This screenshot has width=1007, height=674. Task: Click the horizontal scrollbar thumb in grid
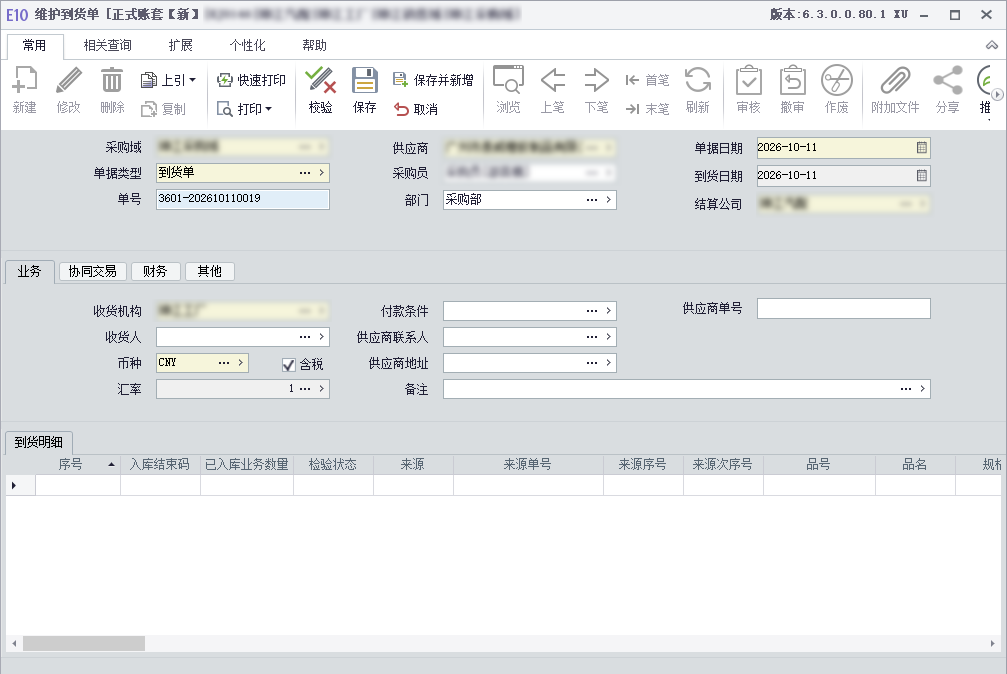click(83, 643)
